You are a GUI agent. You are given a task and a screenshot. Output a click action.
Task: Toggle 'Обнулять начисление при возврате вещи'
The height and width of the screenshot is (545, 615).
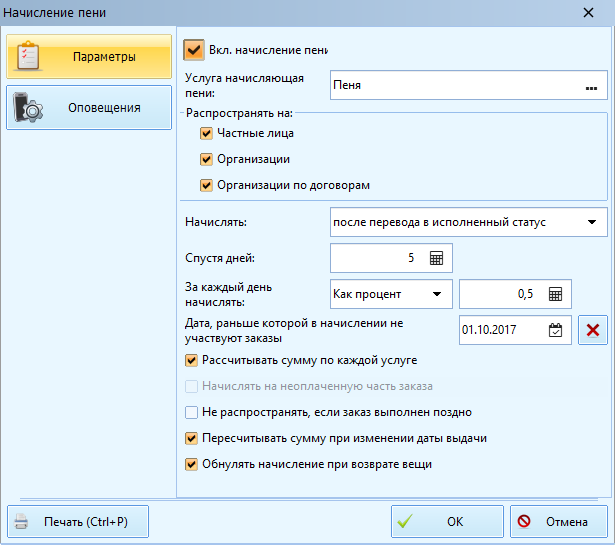(x=192, y=464)
